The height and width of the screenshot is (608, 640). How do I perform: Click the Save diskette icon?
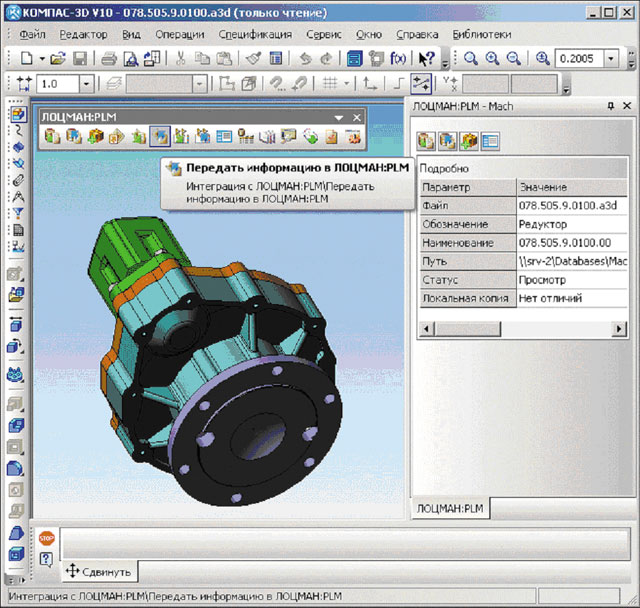coord(80,58)
